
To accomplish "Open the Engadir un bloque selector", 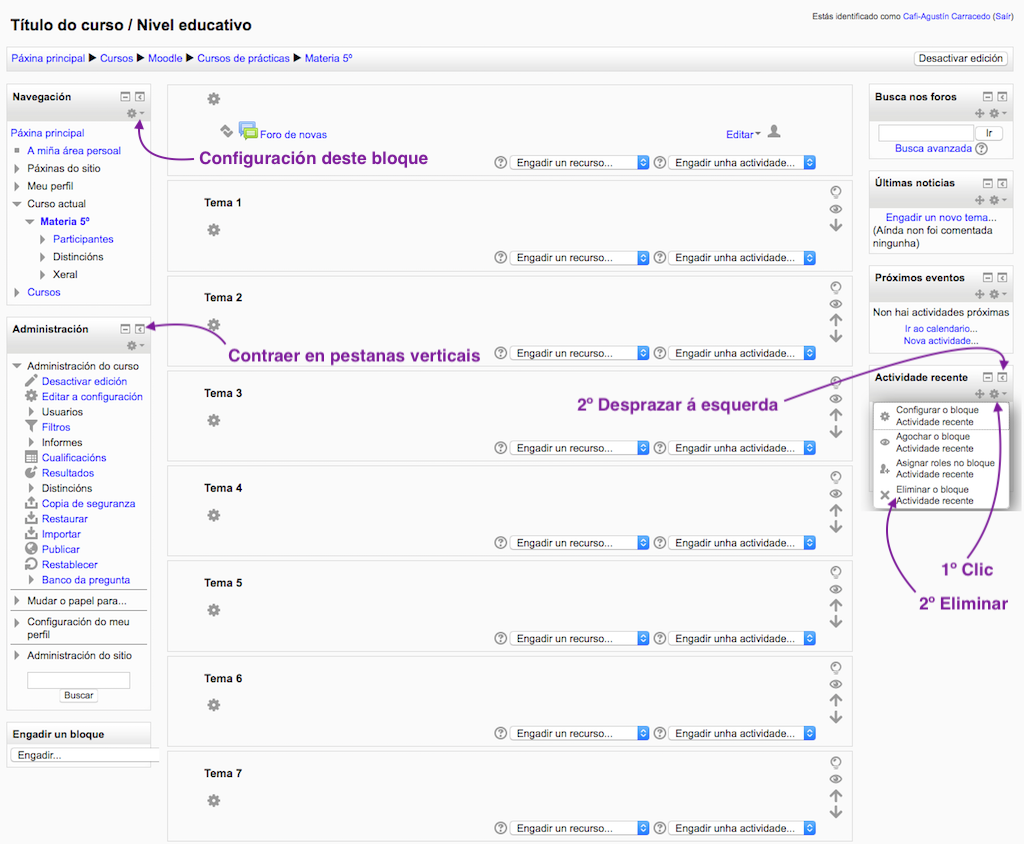I will (80, 755).
